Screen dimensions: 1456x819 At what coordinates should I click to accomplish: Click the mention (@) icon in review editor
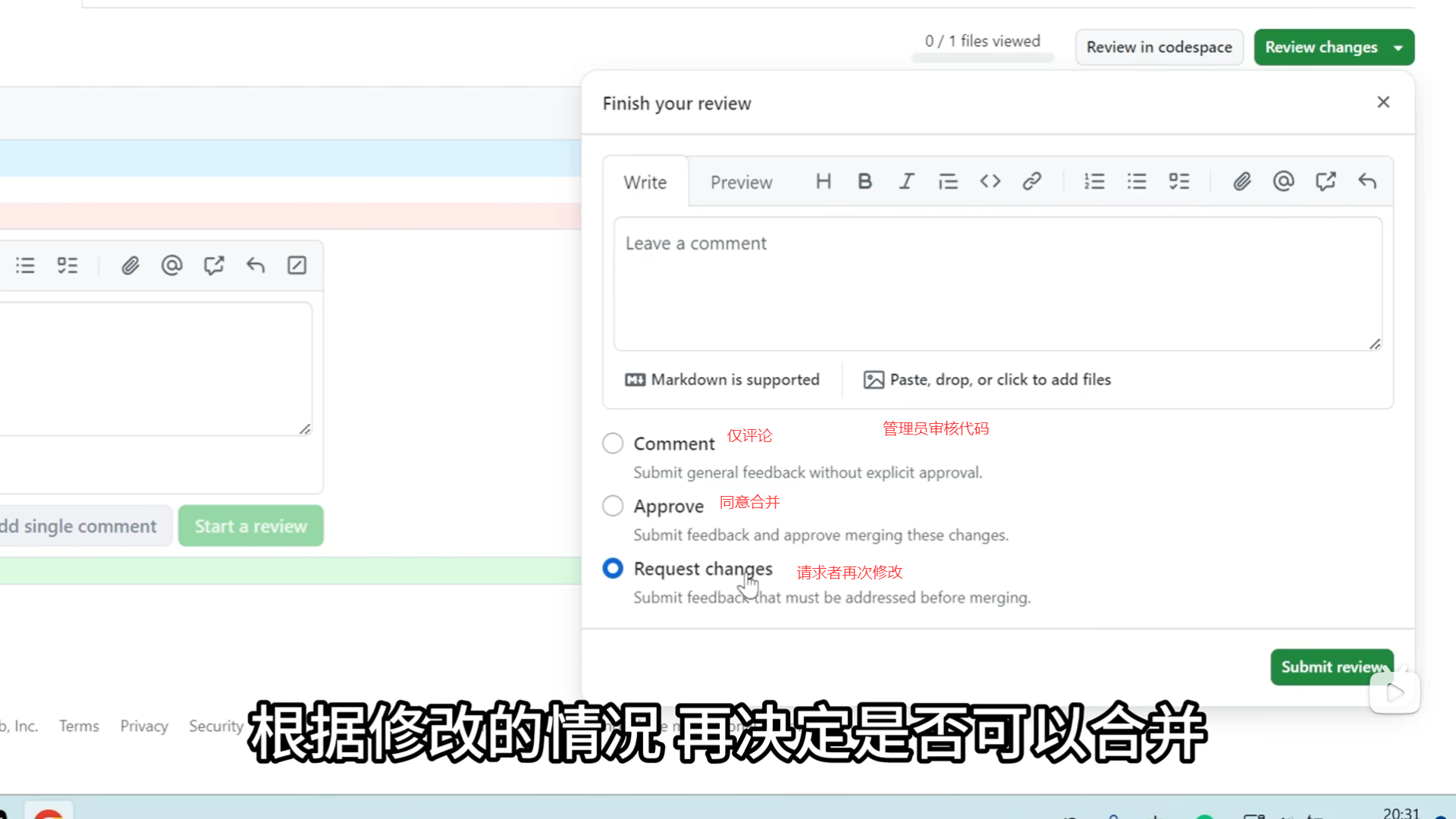[x=1283, y=181]
